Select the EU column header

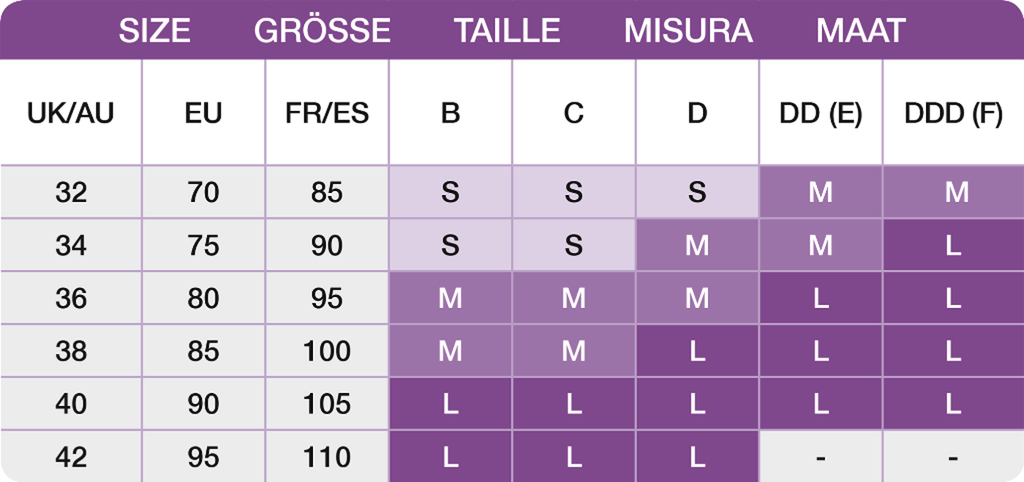click(203, 113)
